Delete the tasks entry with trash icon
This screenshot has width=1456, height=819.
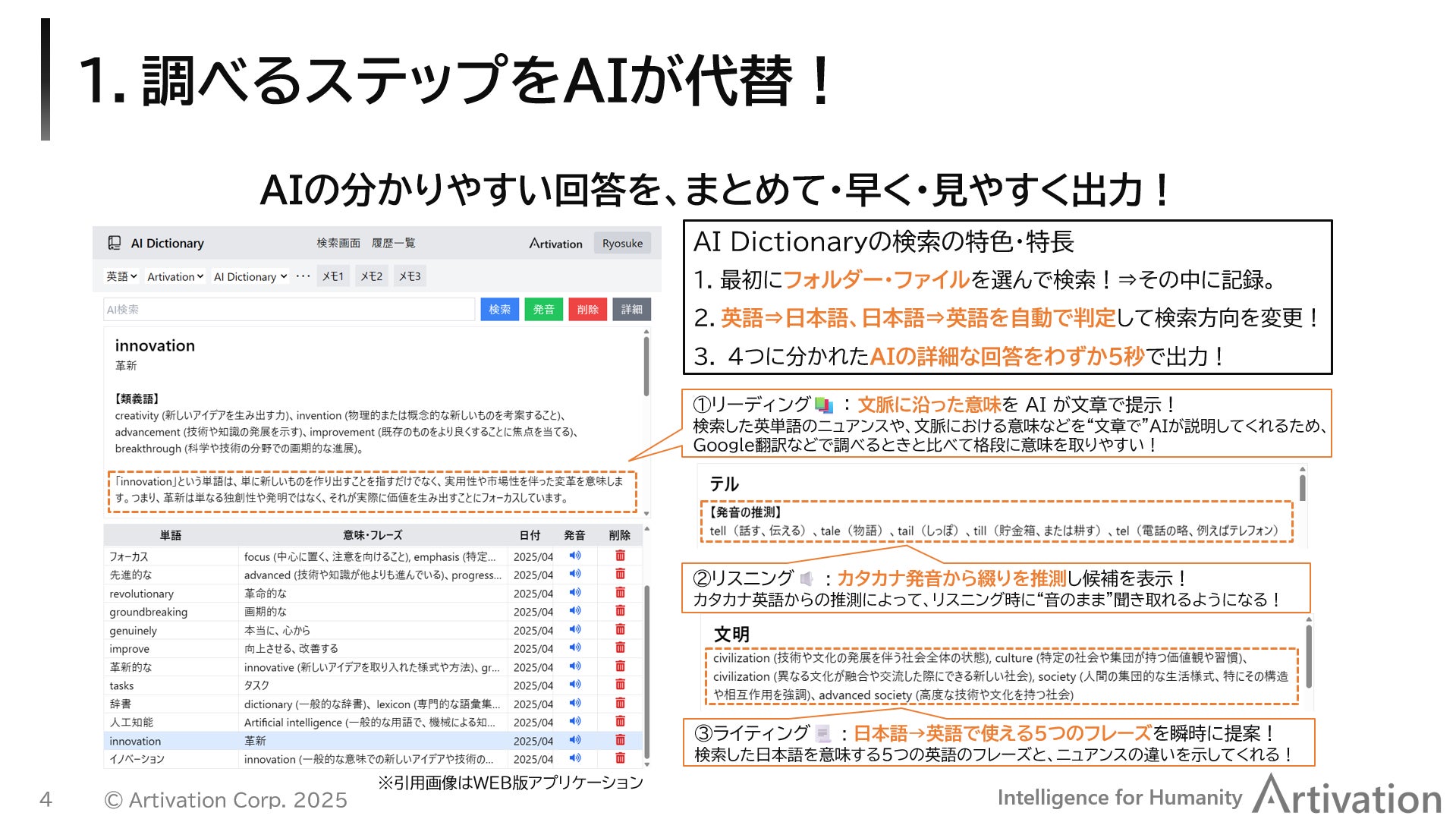(620, 684)
